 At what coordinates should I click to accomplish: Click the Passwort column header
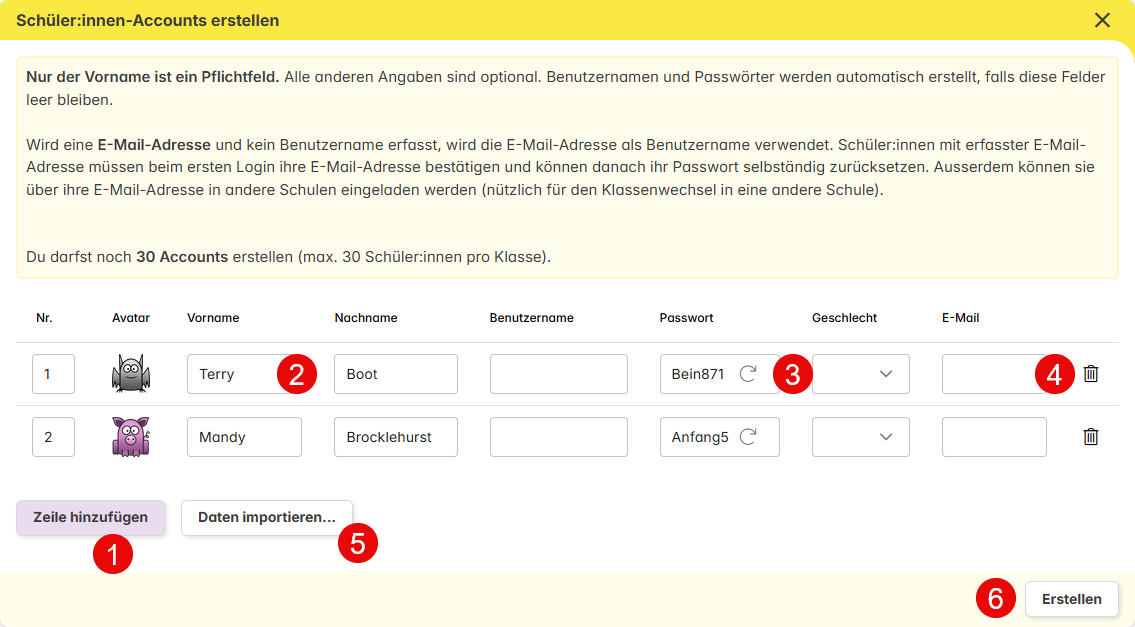(x=686, y=318)
